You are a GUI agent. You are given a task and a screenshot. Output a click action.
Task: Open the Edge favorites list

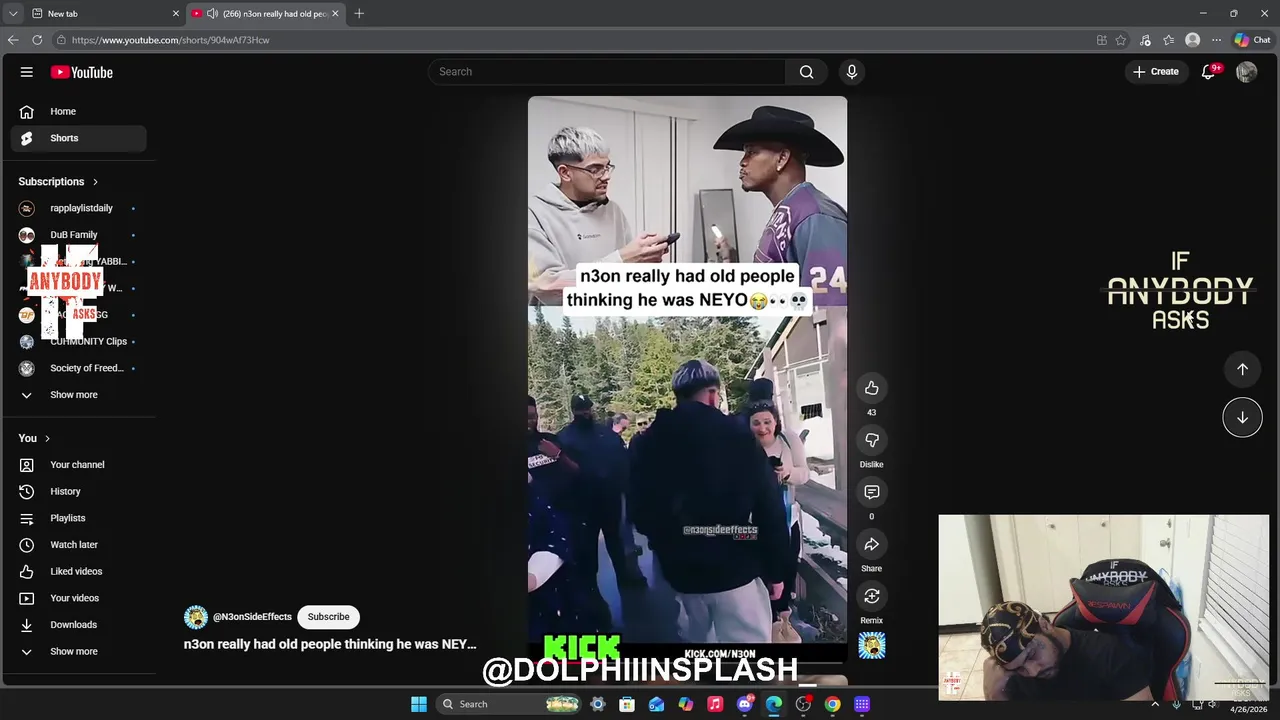click(1168, 40)
